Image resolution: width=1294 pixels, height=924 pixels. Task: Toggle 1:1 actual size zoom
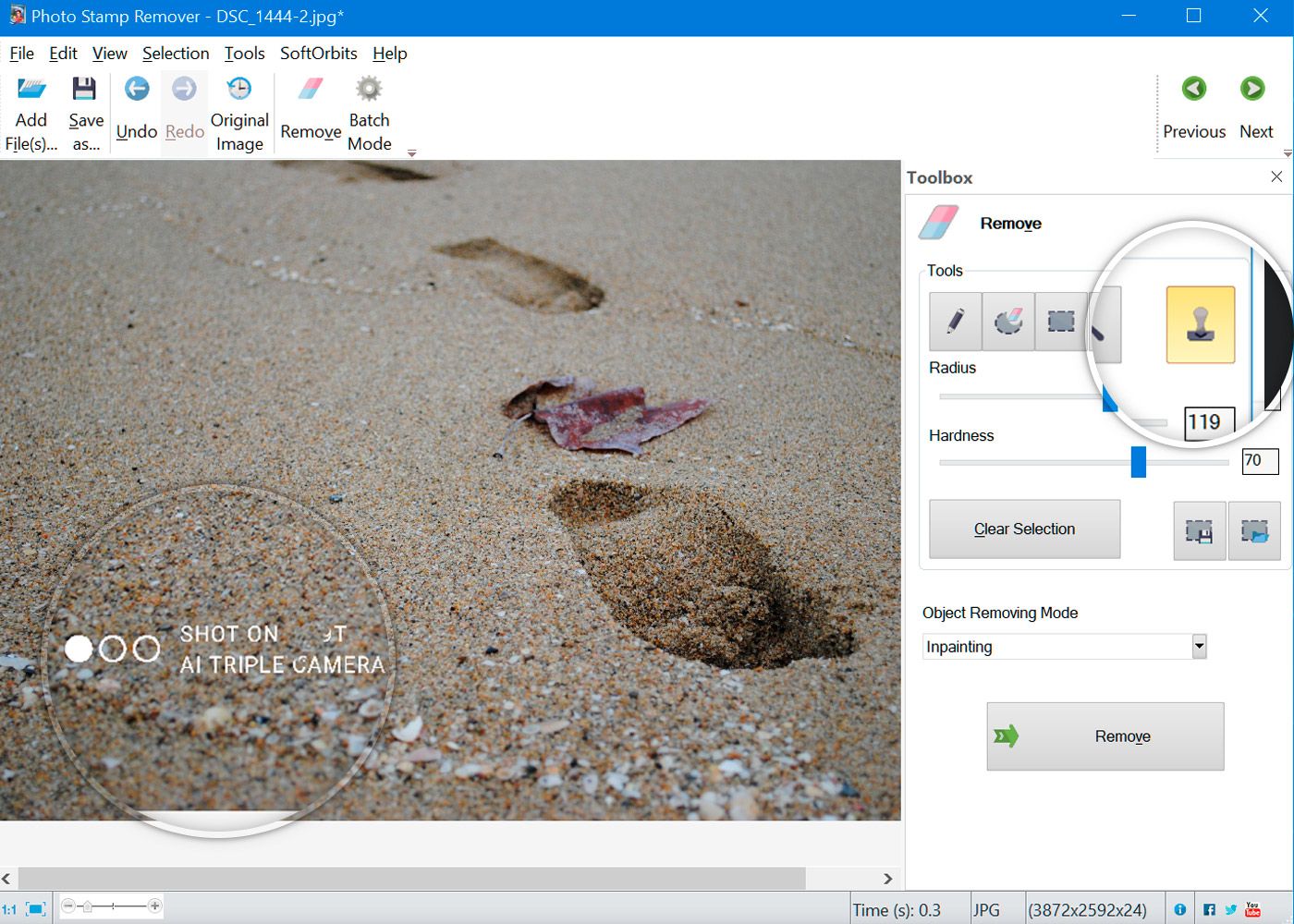click(9, 909)
